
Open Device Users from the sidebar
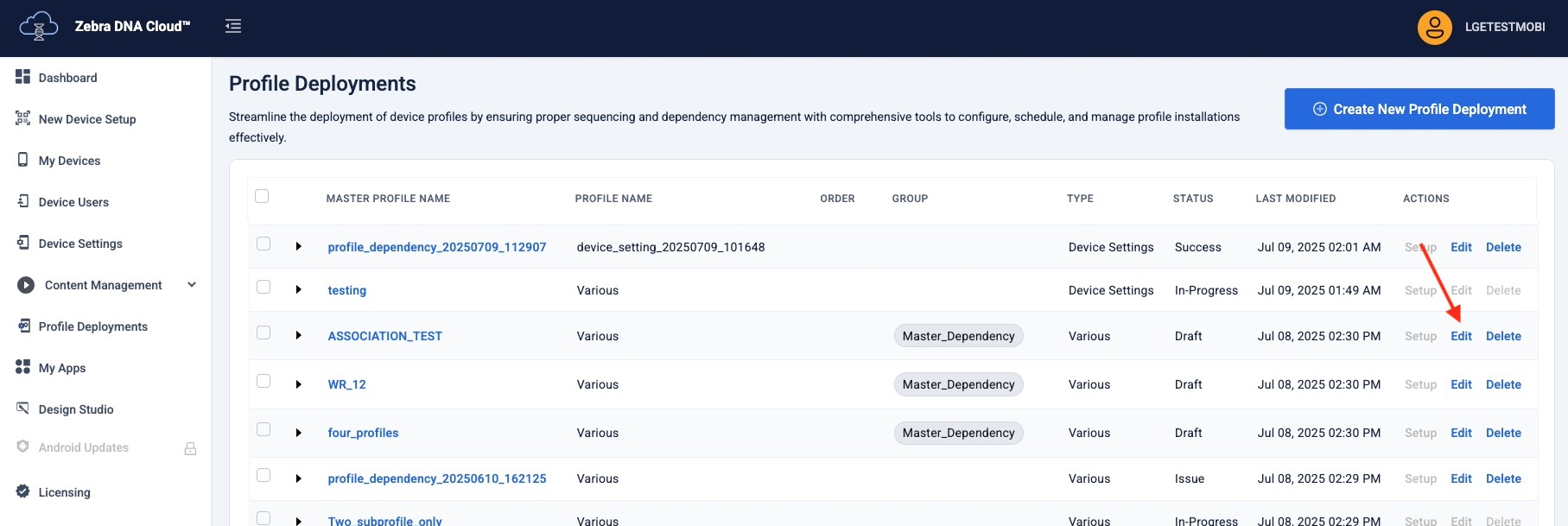coord(73,202)
